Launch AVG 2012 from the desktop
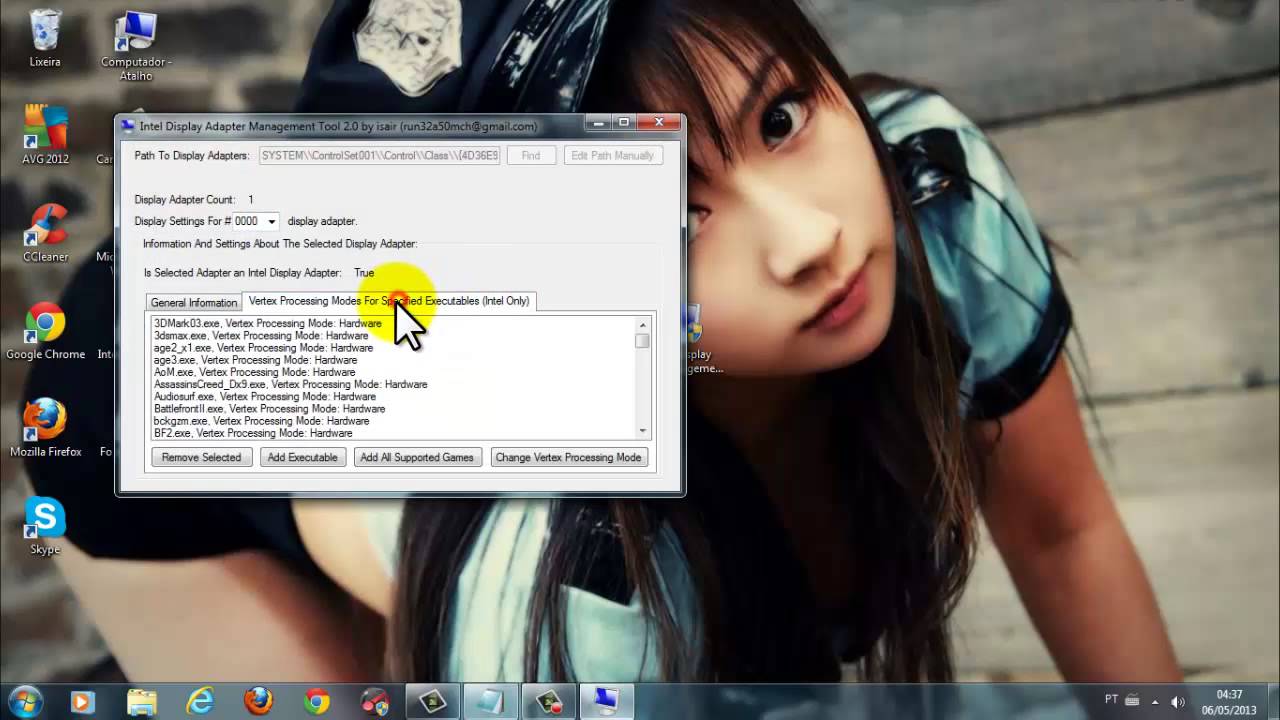The image size is (1280, 720). (45, 133)
